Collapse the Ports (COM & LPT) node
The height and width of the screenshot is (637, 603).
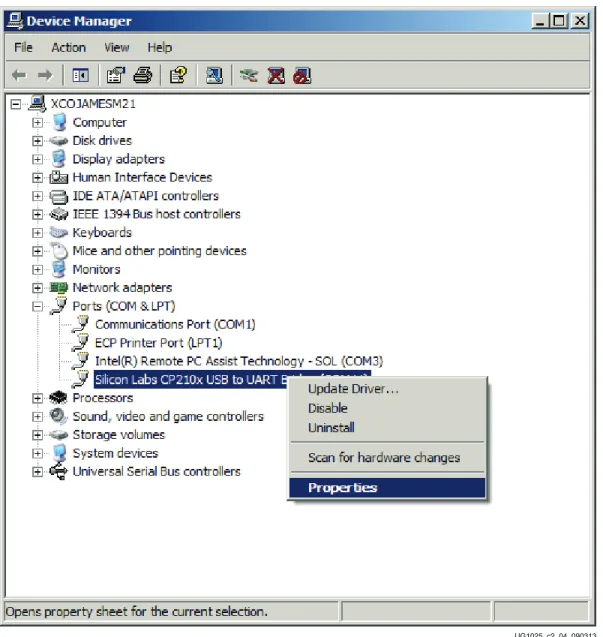coord(37,306)
